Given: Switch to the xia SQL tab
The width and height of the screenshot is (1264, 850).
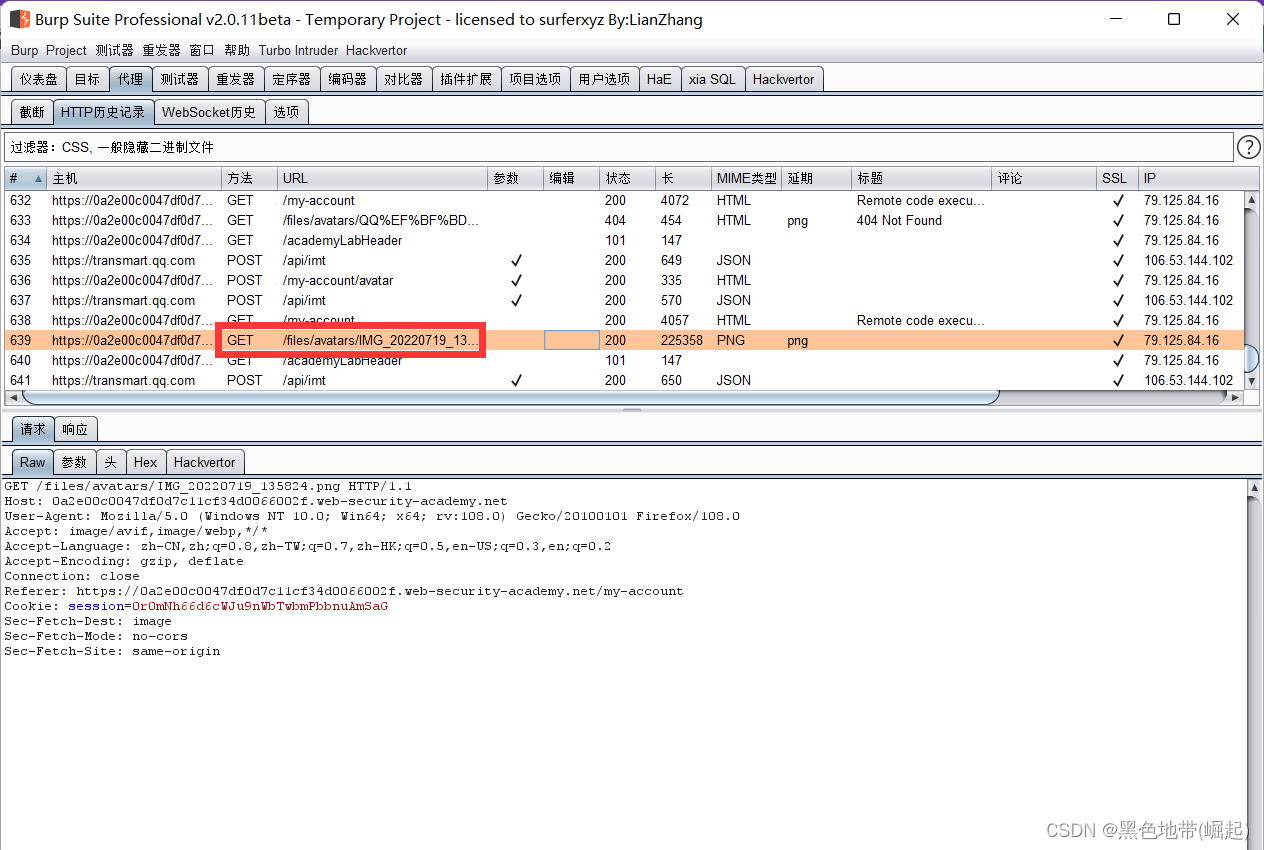Looking at the screenshot, I should click(712, 79).
